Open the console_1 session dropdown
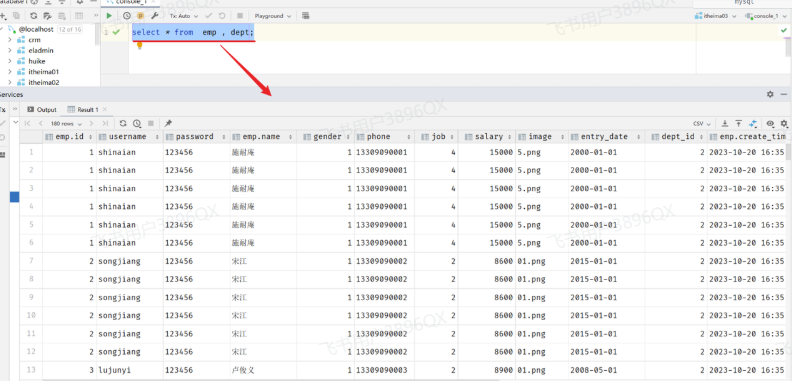Viewport: 792px width, 381px height. coord(766,16)
